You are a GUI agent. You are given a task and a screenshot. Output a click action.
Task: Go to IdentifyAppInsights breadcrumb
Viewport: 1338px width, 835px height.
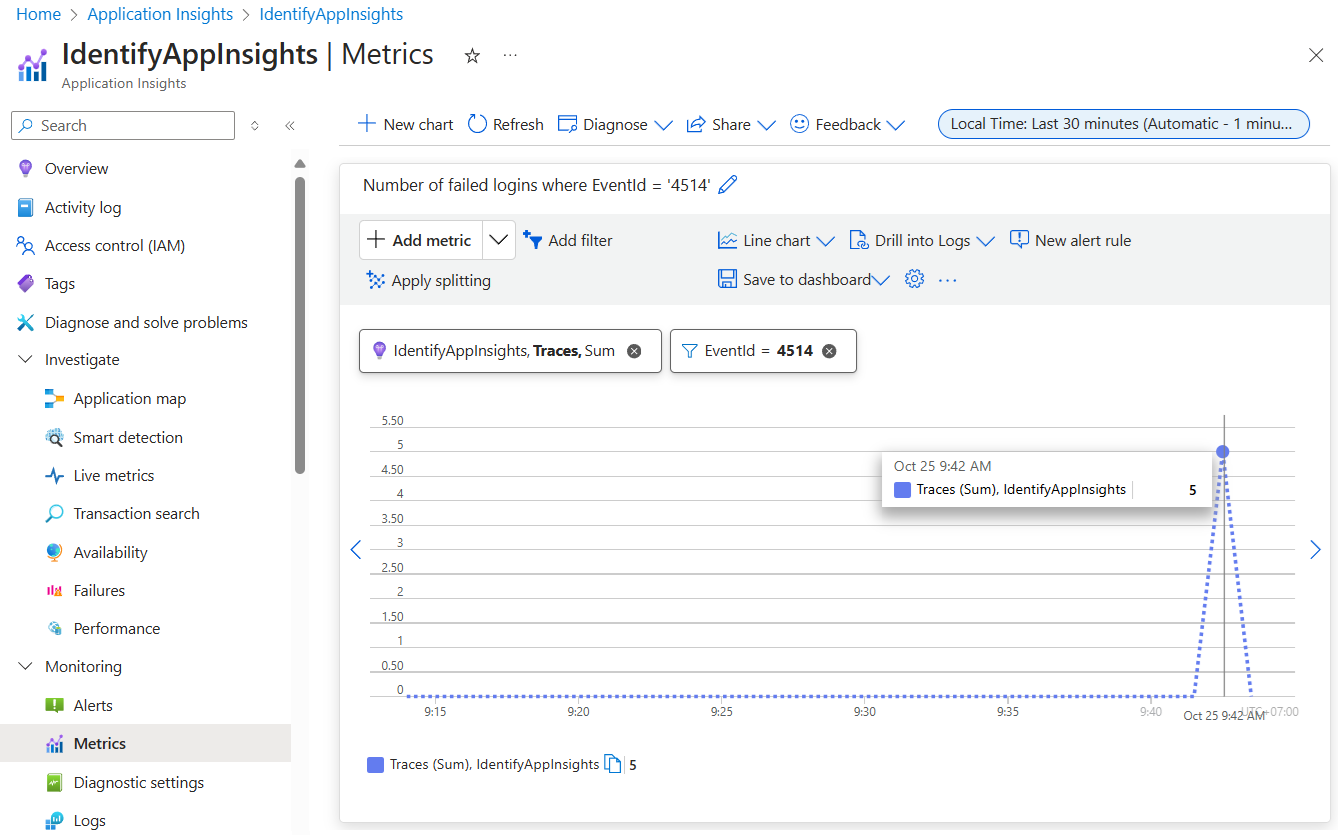click(x=331, y=14)
